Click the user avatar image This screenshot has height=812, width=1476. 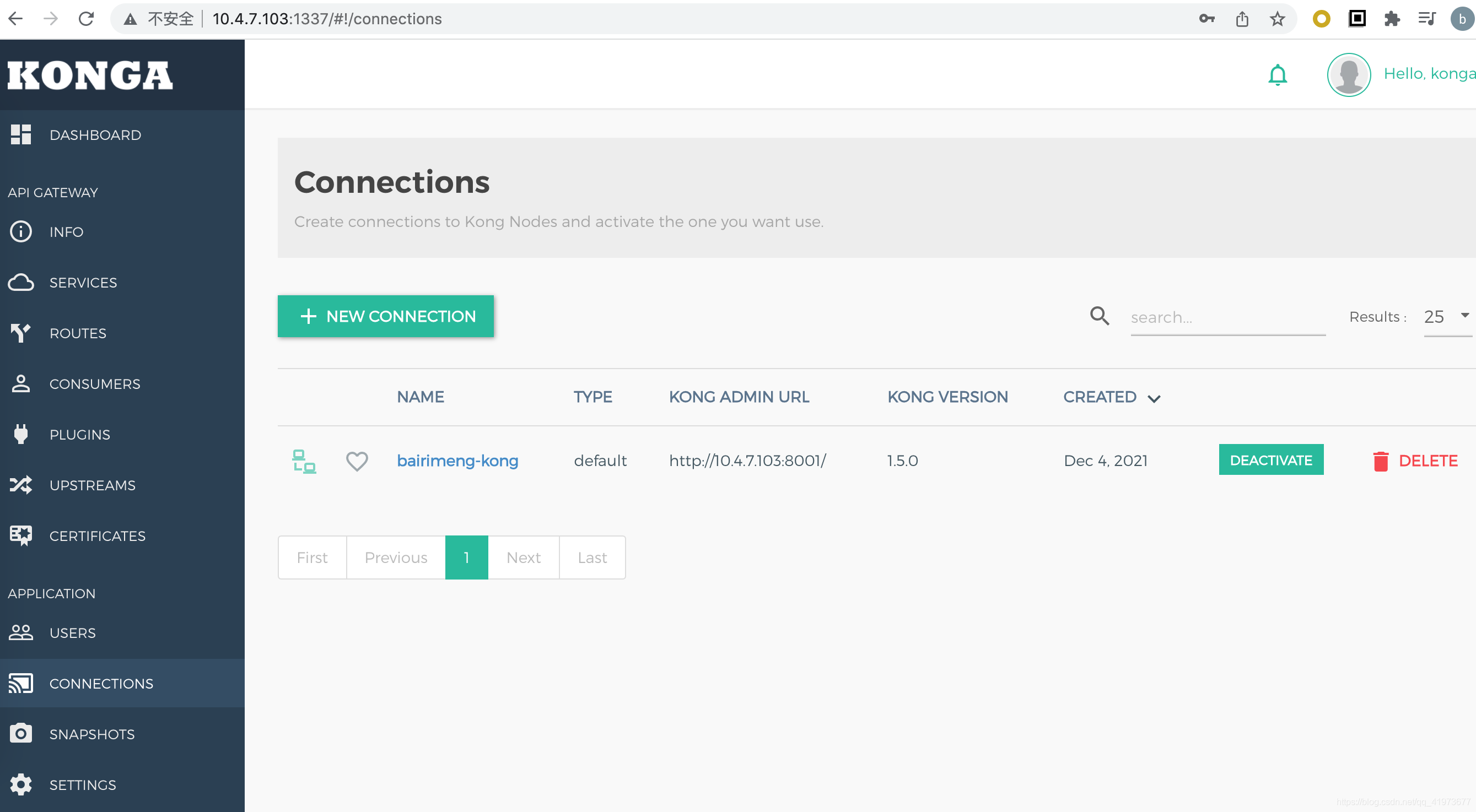1348,74
